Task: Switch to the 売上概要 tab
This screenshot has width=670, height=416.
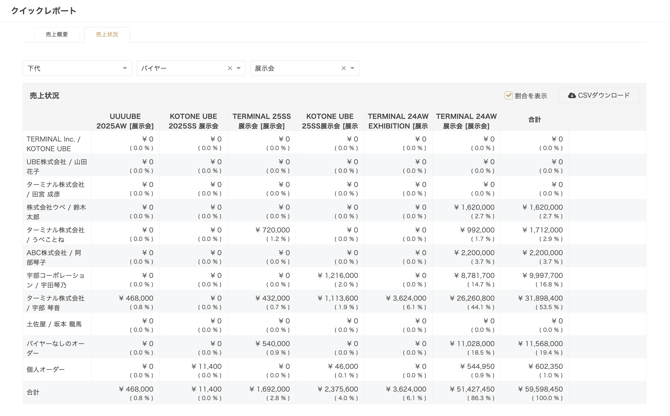Action: (x=57, y=34)
